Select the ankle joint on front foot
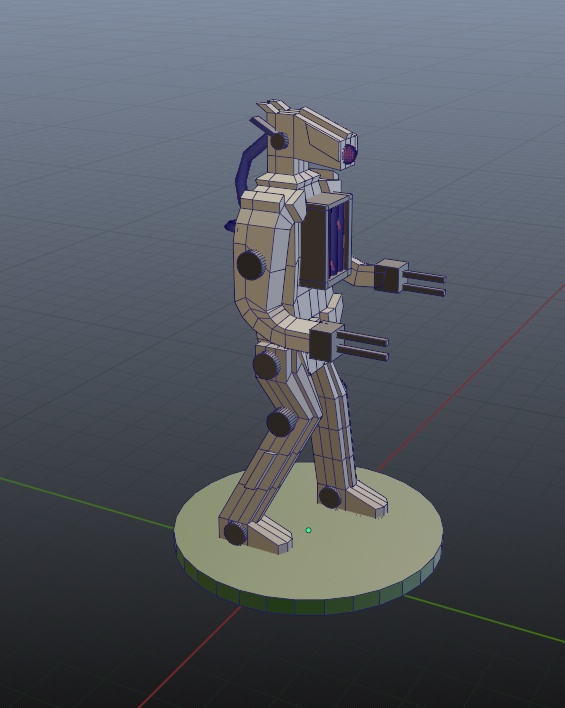The height and width of the screenshot is (708, 565). 330,497
